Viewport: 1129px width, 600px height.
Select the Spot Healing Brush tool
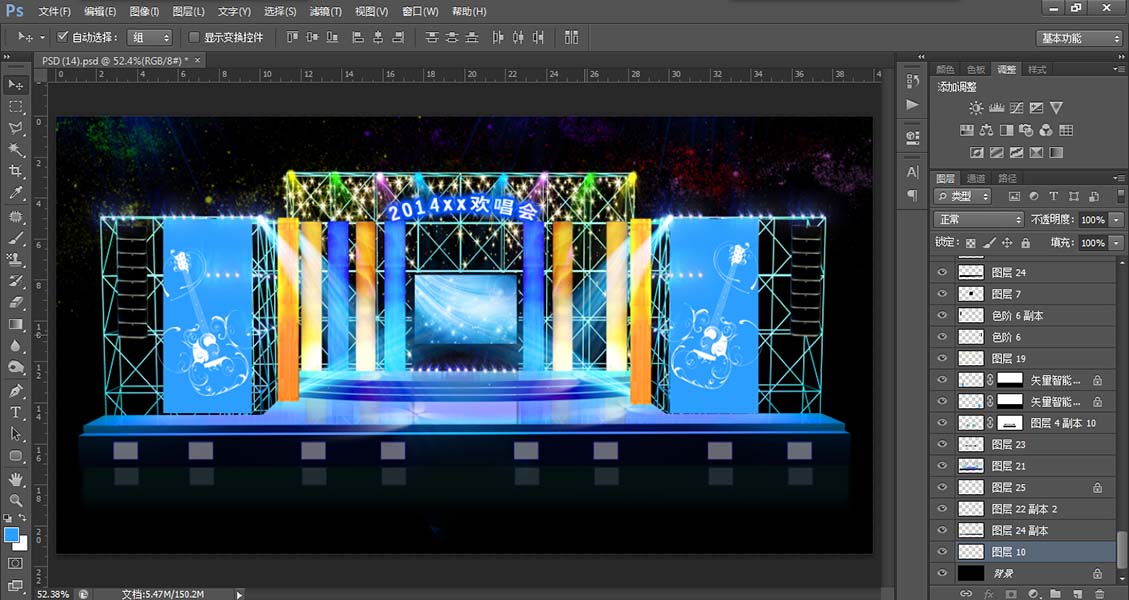pyautogui.click(x=15, y=216)
